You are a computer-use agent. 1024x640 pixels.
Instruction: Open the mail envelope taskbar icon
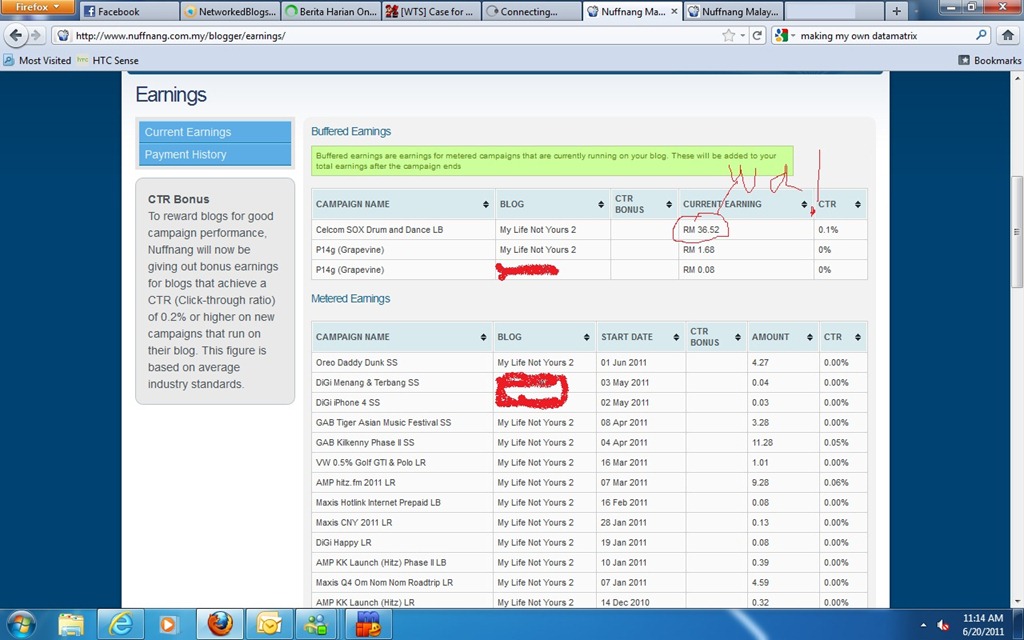coord(268,624)
